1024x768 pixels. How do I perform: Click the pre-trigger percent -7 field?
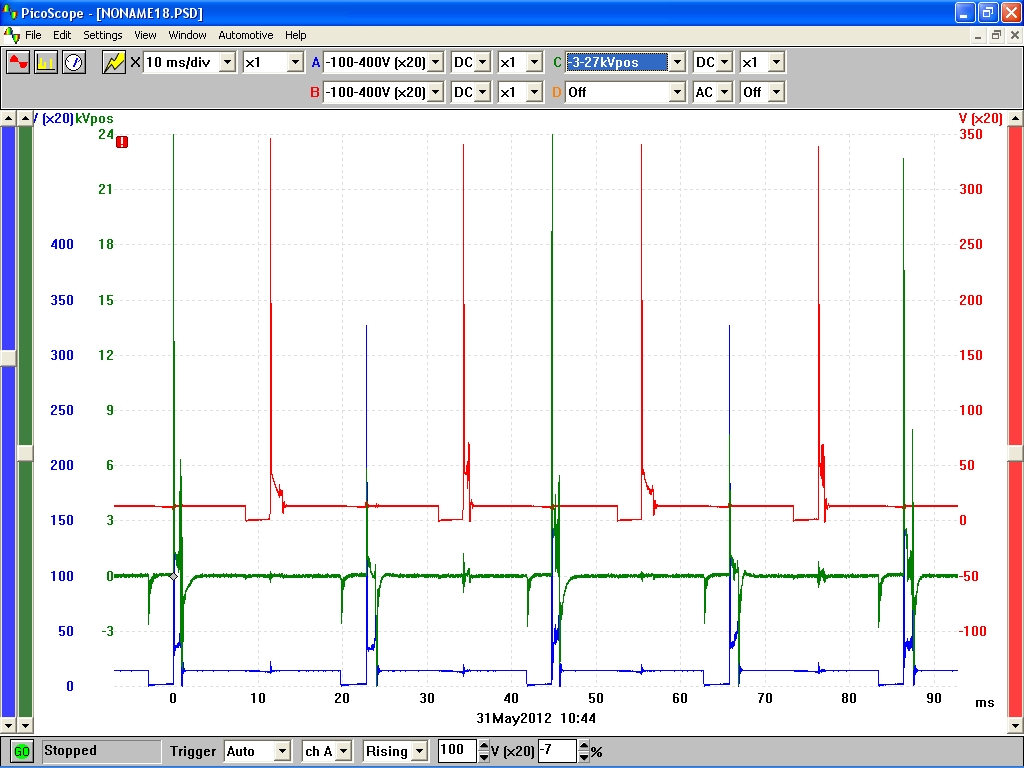pos(557,751)
